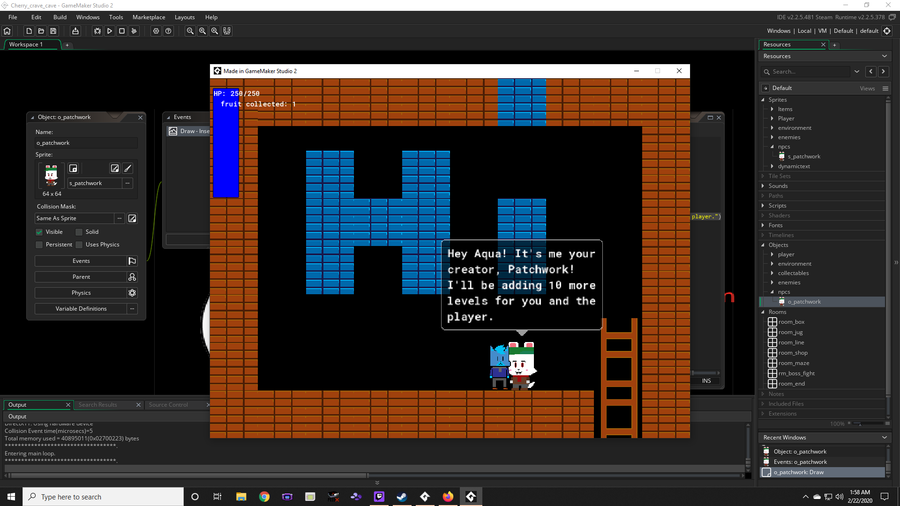900x506 pixels.
Task: Collapse the Recent Windows section
Action: (885, 437)
